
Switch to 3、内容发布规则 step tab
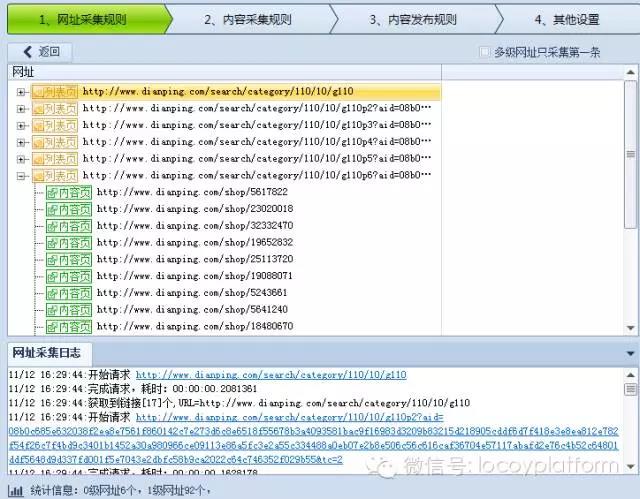click(x=413, y=19)
